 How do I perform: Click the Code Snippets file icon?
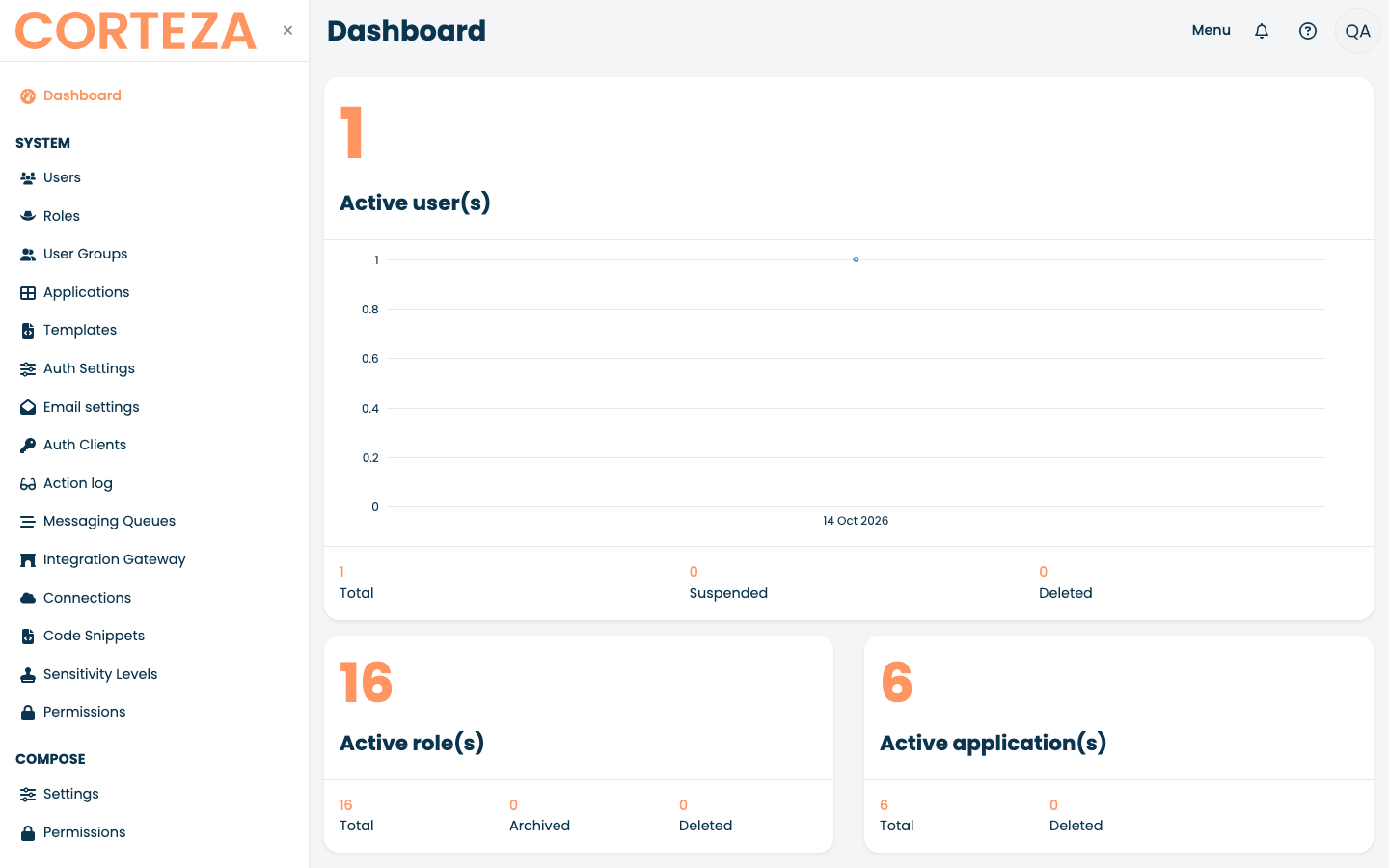[28, 636]
